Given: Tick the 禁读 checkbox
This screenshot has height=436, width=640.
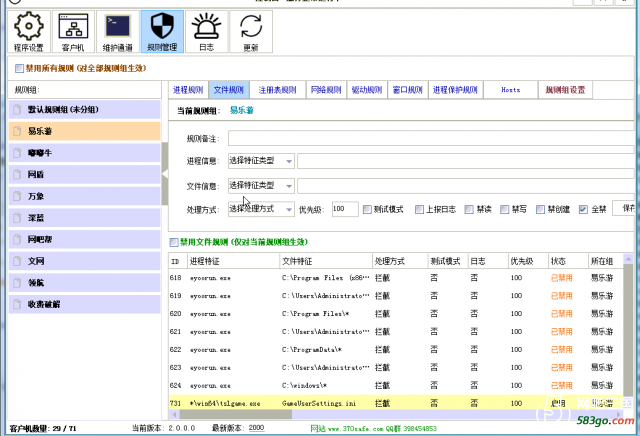Looking at the screenshot, I should click(469, 209).
